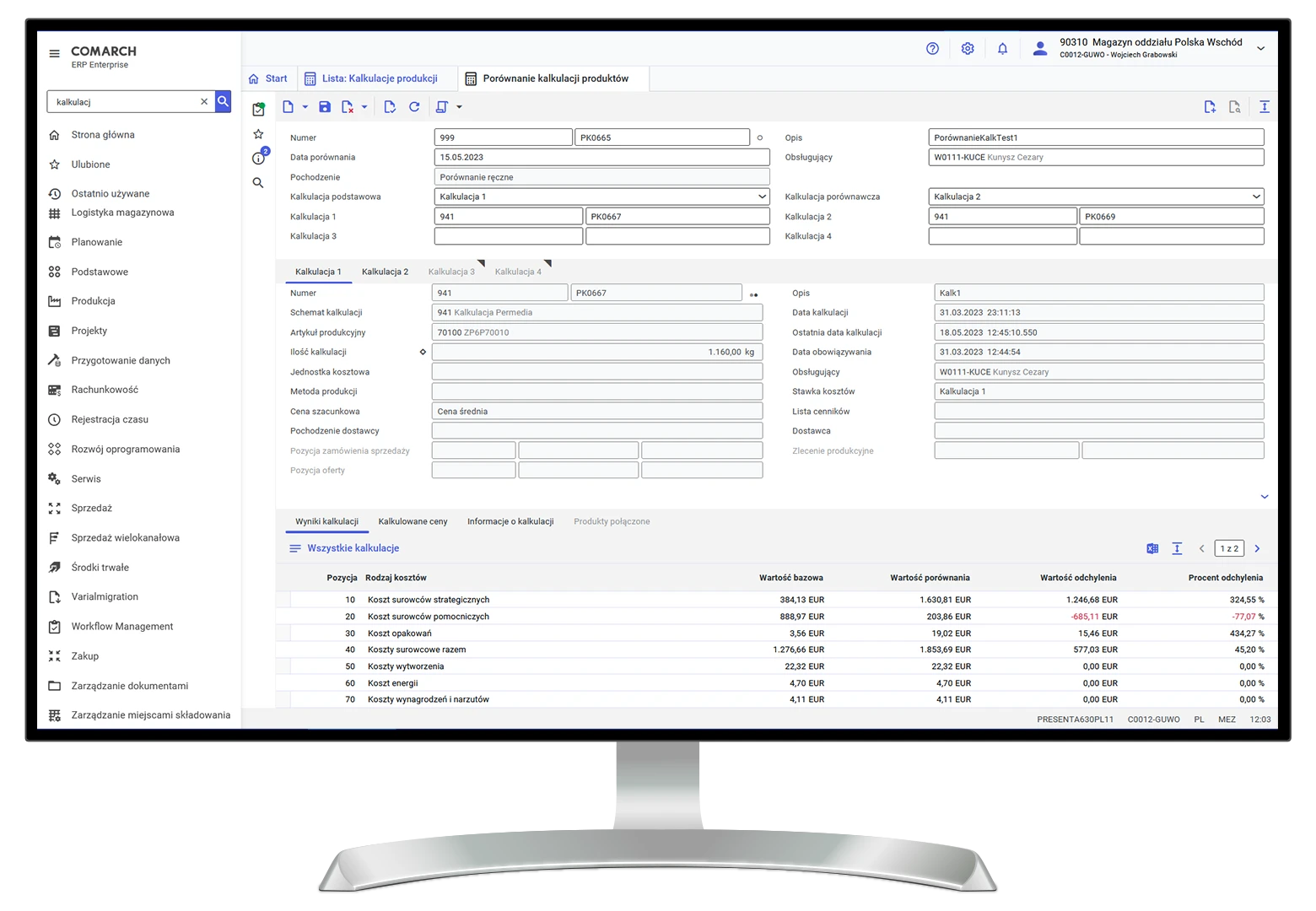Expand the organization dropdown chevron in header
Screen dimensions: 1316x911
tap(1260, 49)
